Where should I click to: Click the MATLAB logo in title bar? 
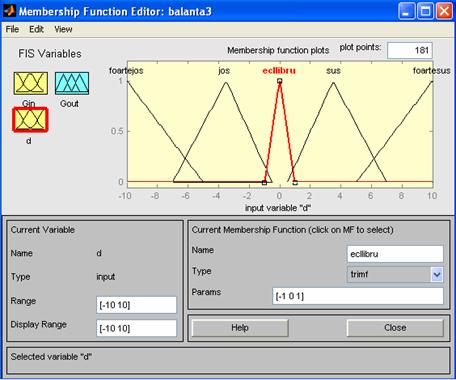coord(9,11)
